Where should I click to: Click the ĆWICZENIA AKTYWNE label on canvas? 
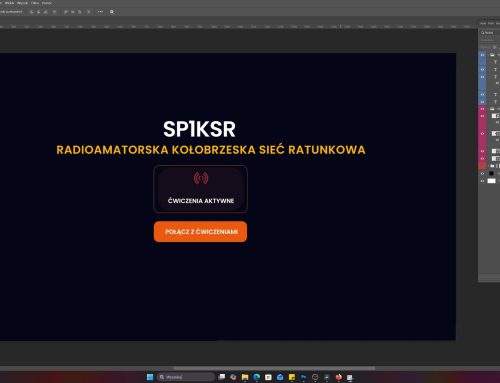[x=201, y=201]
